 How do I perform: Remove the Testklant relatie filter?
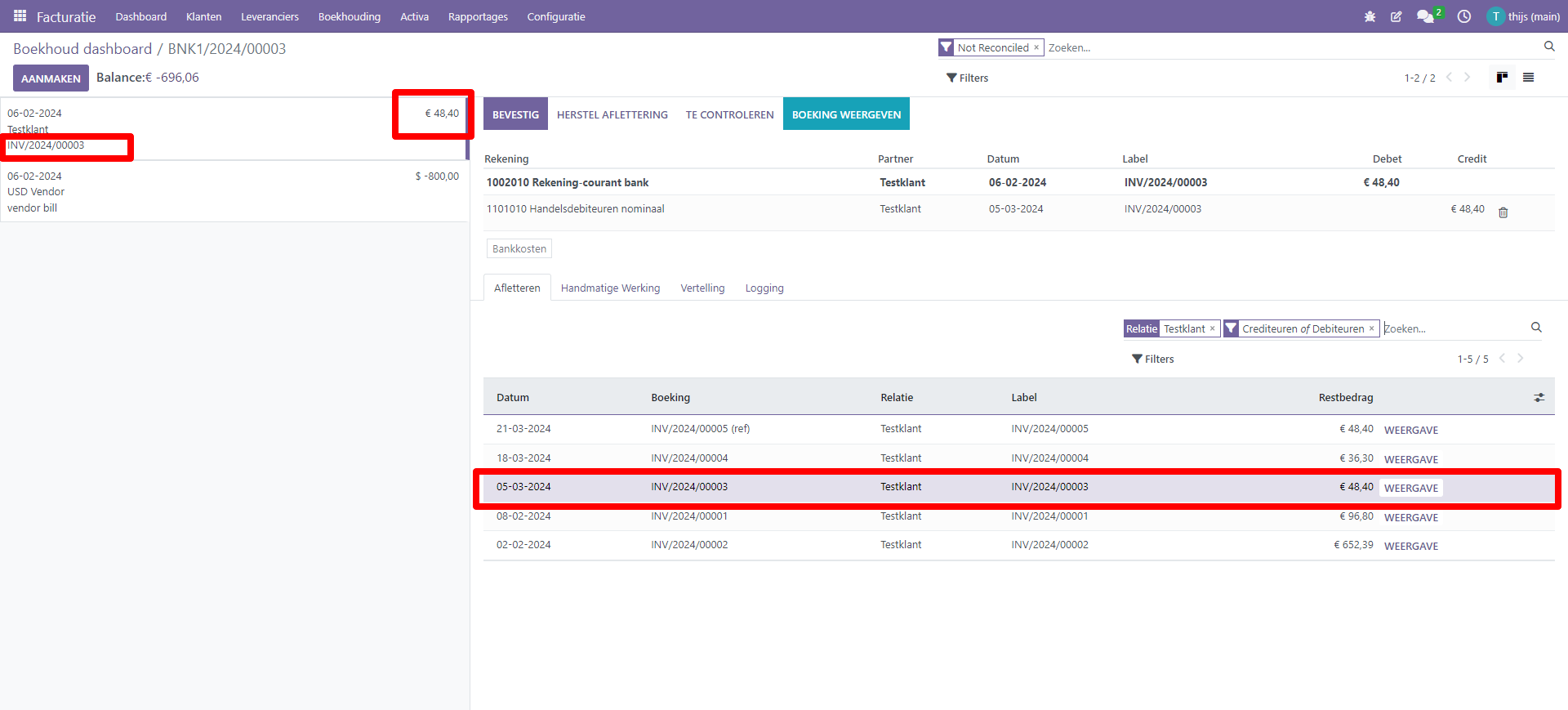click(1213, 328)
